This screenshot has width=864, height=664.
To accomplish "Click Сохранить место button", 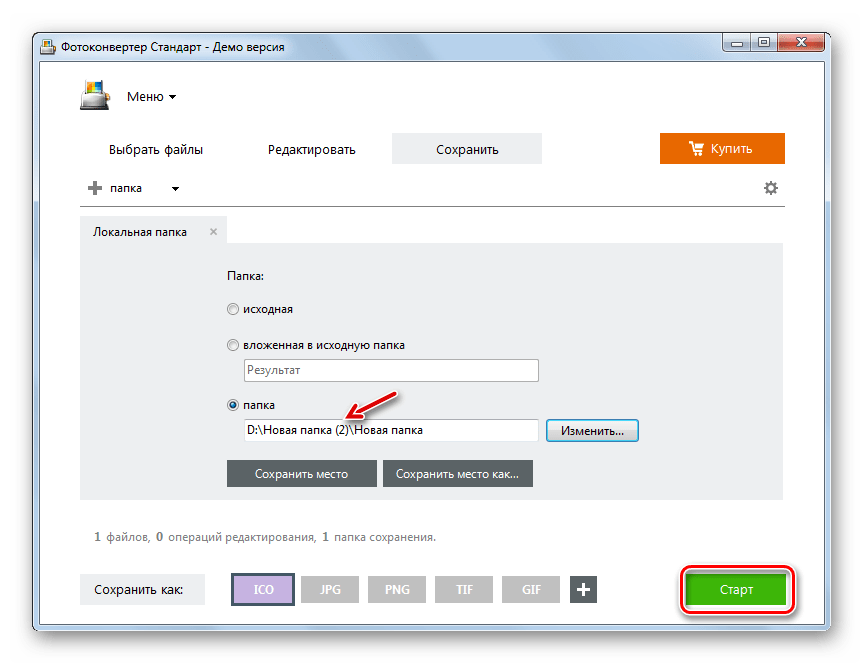I will tap(301, 474).
